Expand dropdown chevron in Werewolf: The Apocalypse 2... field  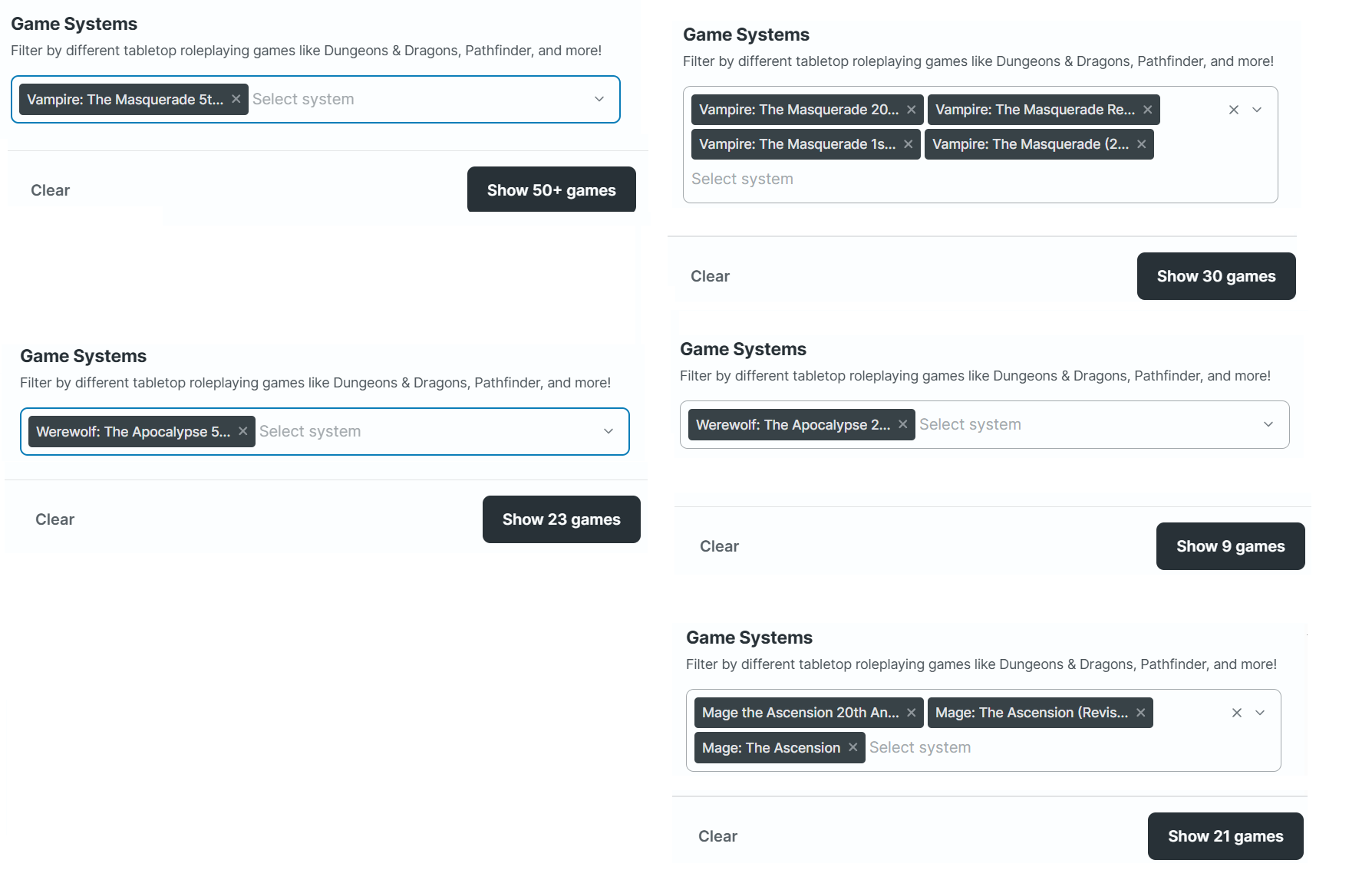(1268, 424)
